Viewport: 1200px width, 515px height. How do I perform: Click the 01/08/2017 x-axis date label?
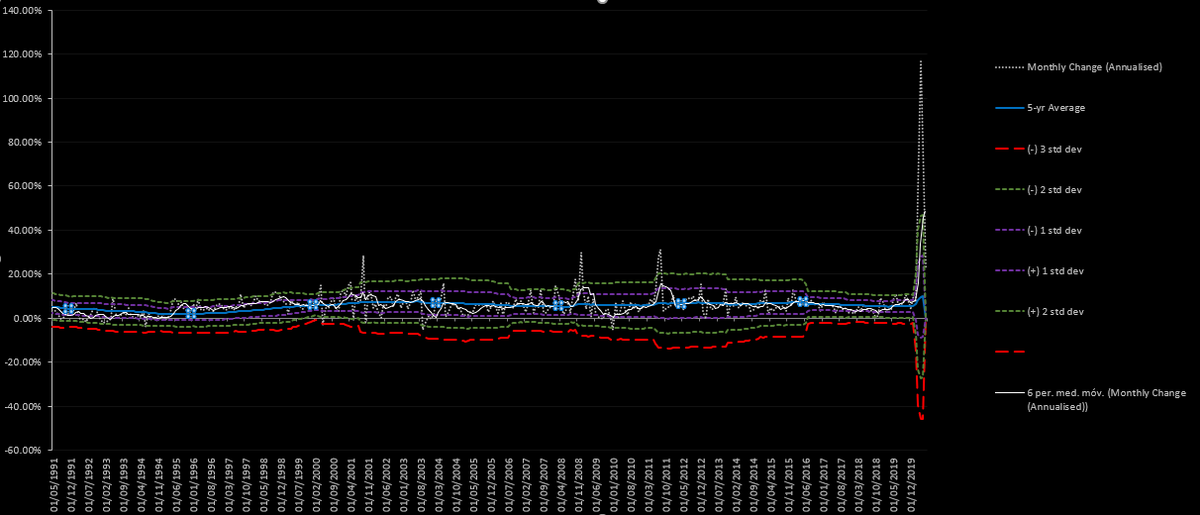(x=842, y=484)
